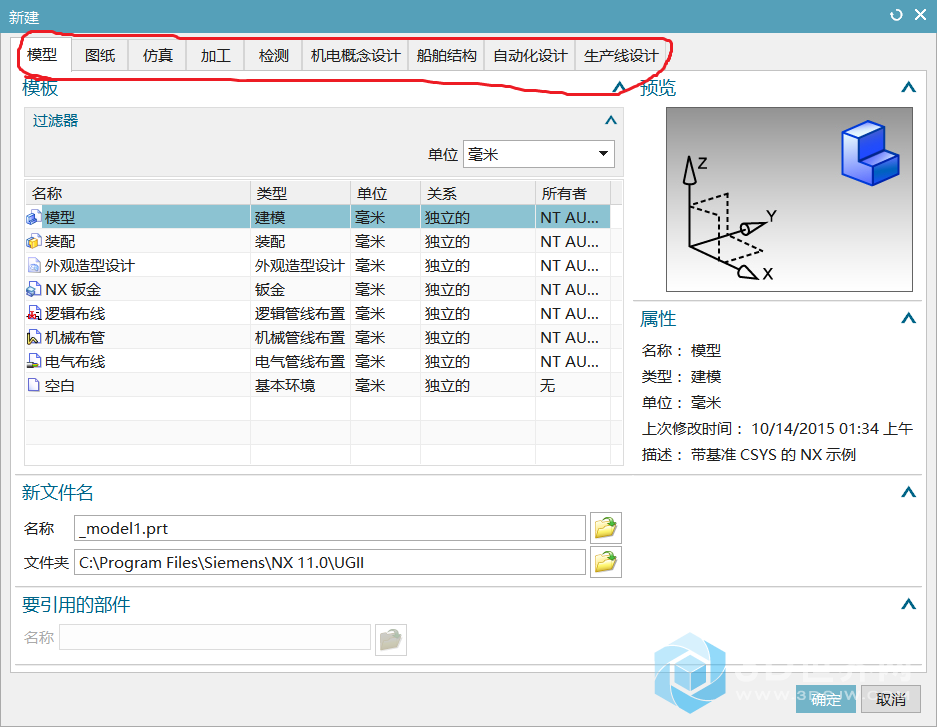Sort by the 关系 column header
This screenshot has height=727, width=937.
click(478, 193)
